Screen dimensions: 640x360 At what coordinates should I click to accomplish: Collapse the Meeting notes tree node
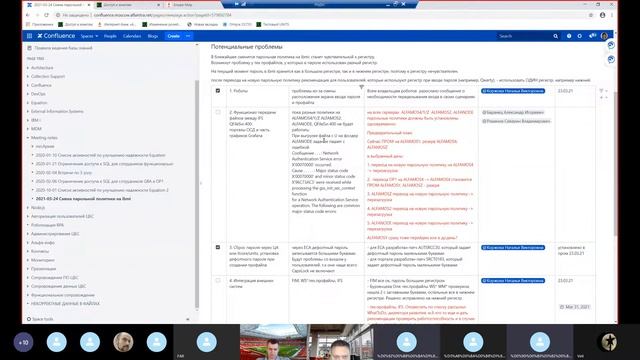coord(28,138)
